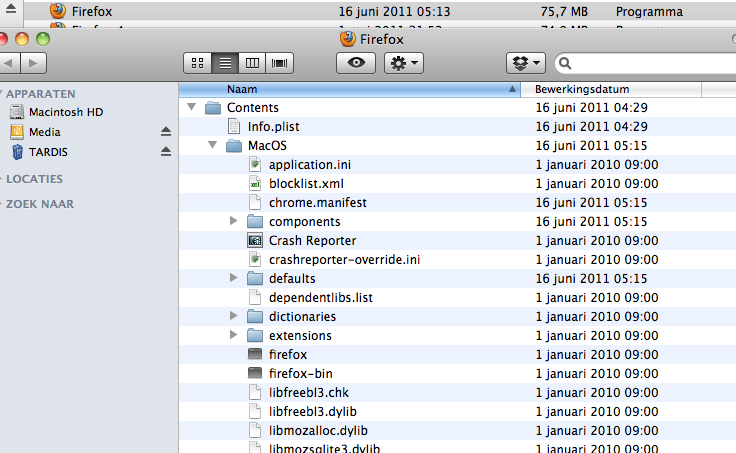Select the dependentlibs.list file icon
This screenshot has width=736, height=453.
[x=255, y=297]
